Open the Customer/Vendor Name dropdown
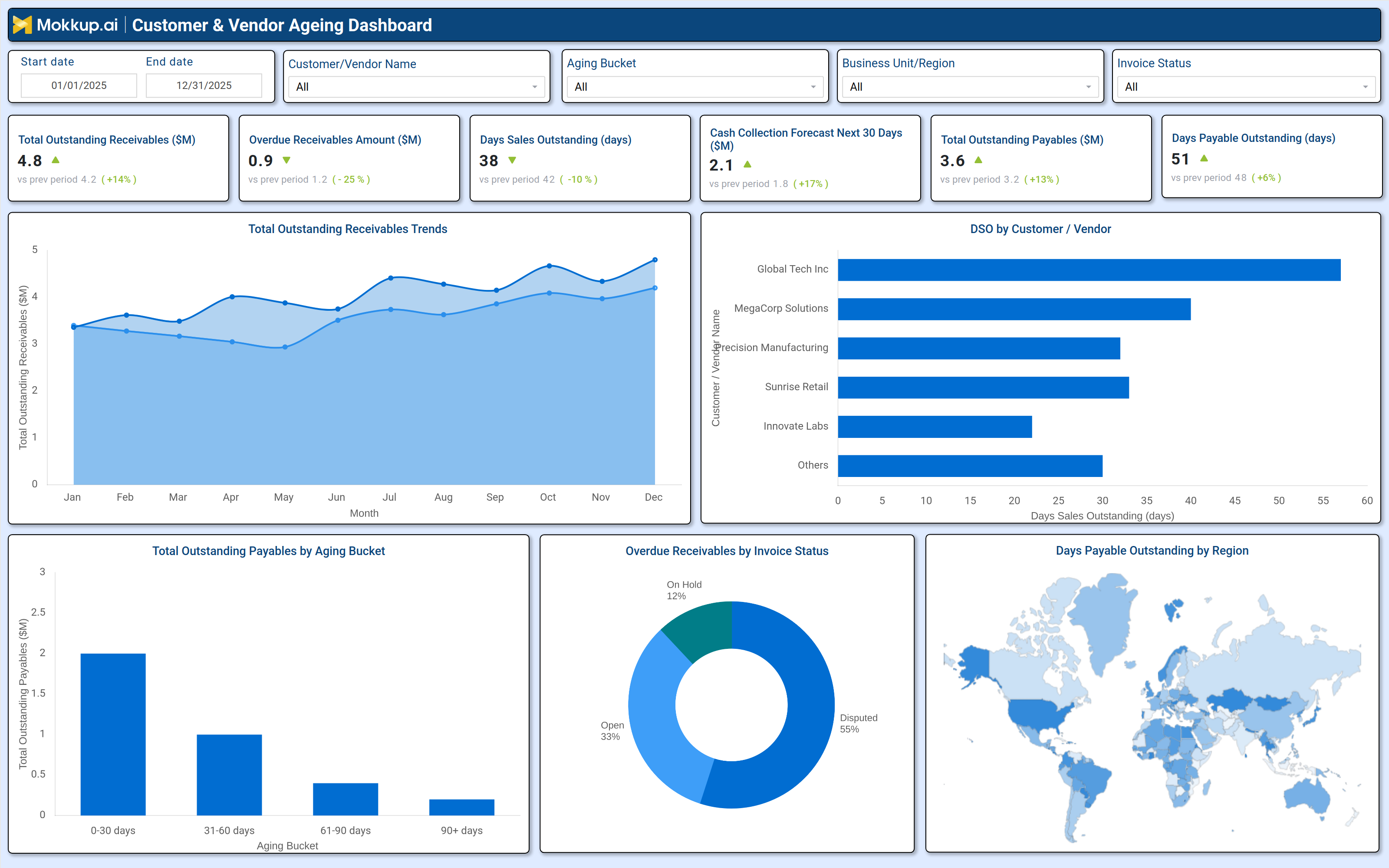The image size is (1389, 868). [417, 87]
